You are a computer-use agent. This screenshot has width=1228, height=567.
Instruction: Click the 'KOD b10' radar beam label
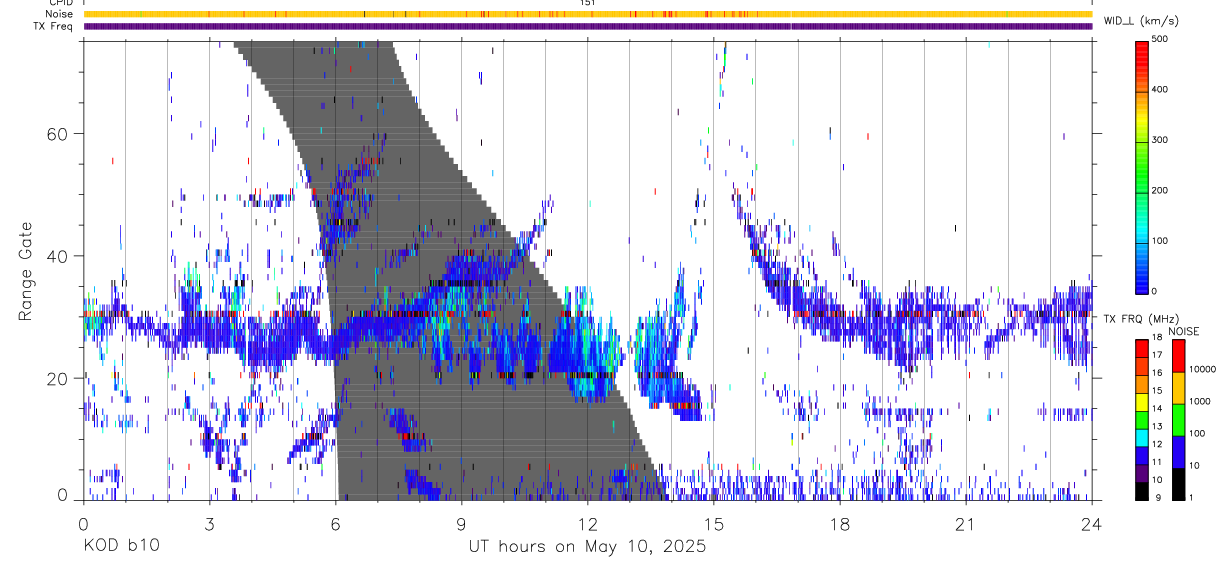(x=120, y=546)
